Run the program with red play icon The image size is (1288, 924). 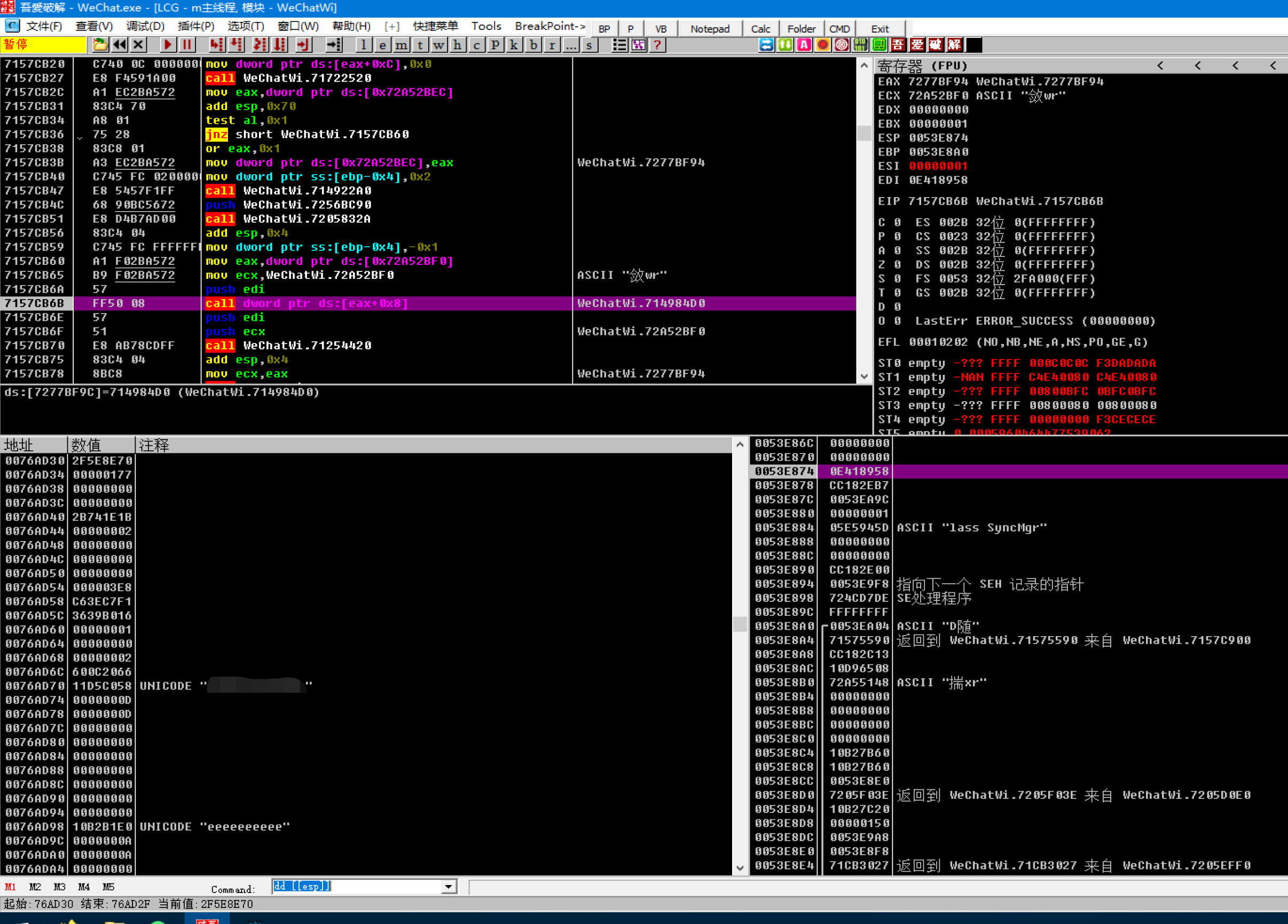coord(168,45)
